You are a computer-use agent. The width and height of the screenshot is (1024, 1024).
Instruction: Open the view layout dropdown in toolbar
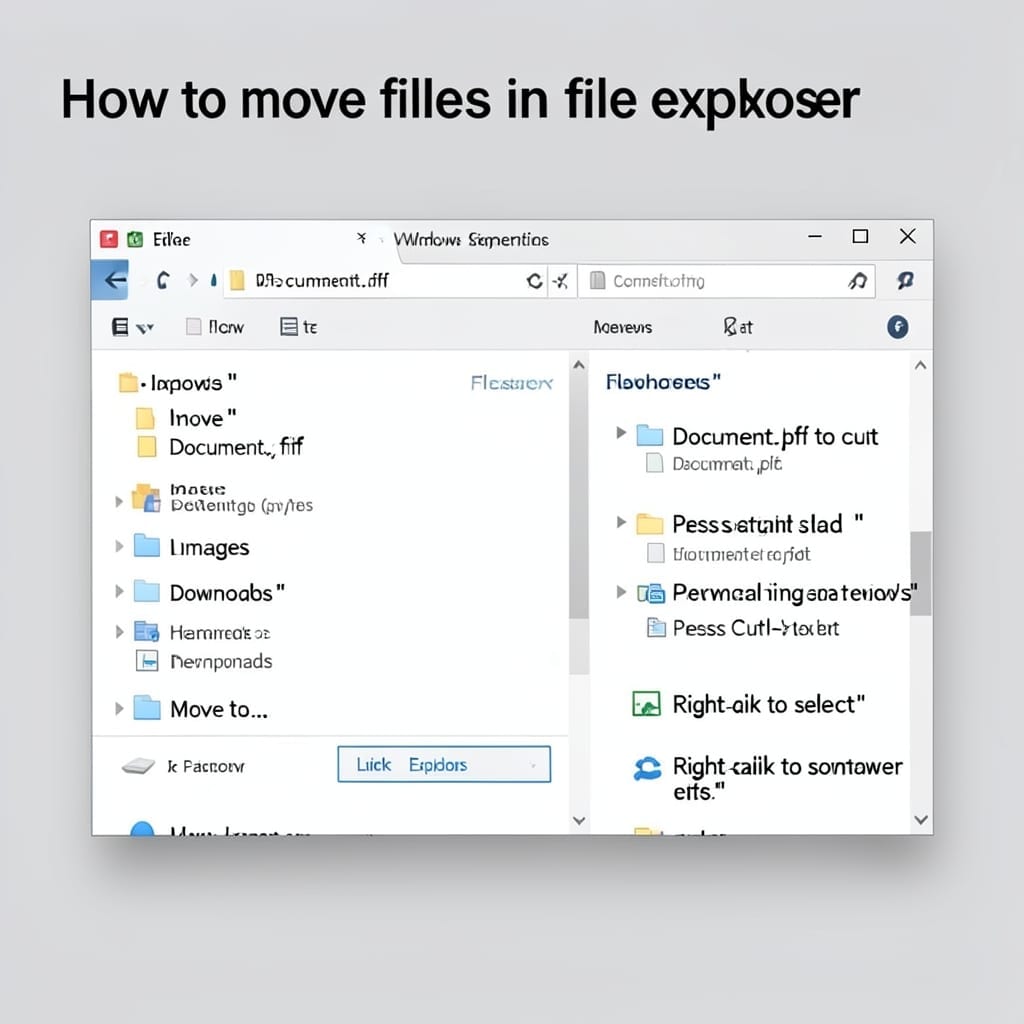[x=133, y=327]
